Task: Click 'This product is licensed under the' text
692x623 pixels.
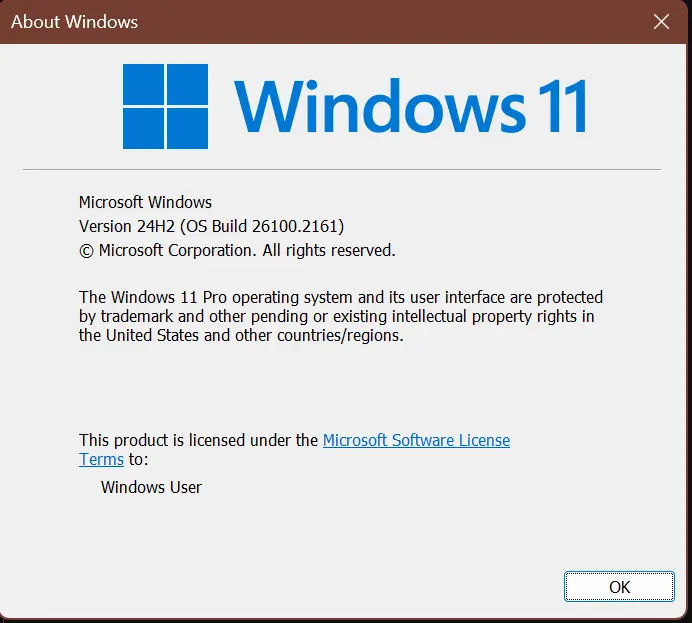Action: 199,440
